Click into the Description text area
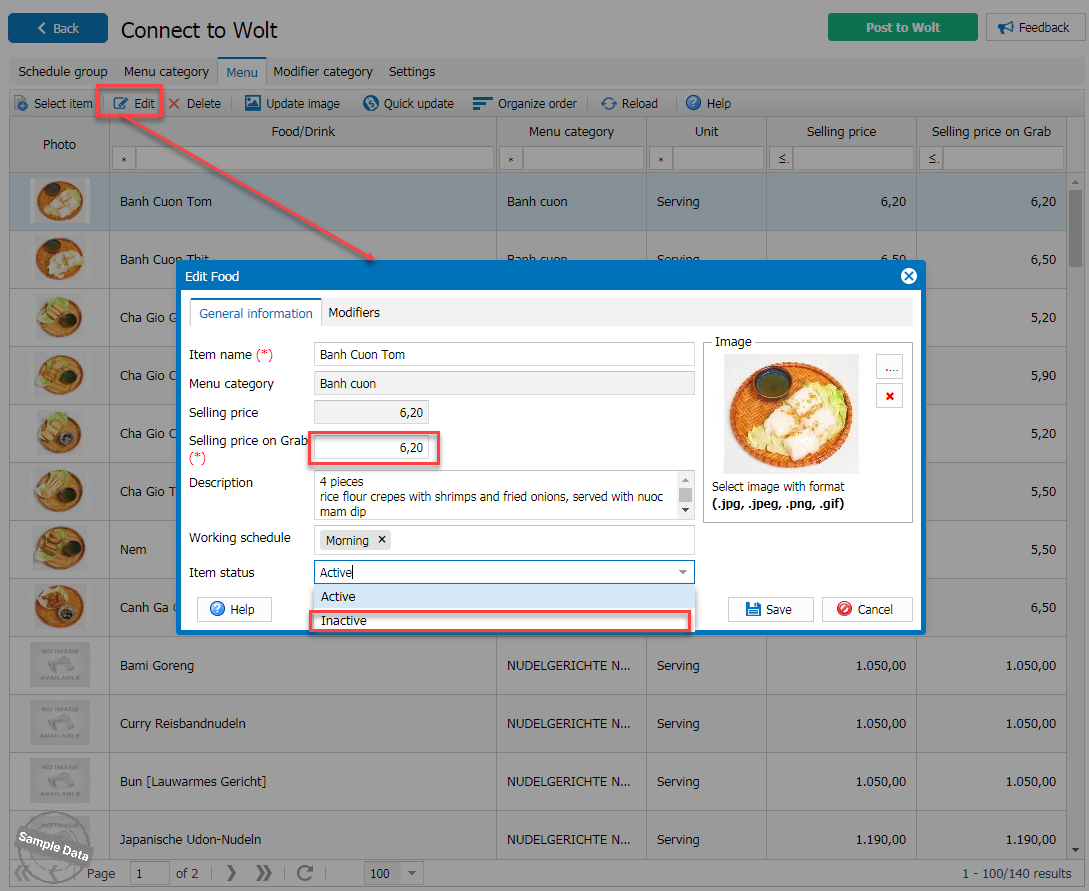Image resolution: width=1089 pixels, height=891 pixels. pyautogui.click(x=496, y=496)
